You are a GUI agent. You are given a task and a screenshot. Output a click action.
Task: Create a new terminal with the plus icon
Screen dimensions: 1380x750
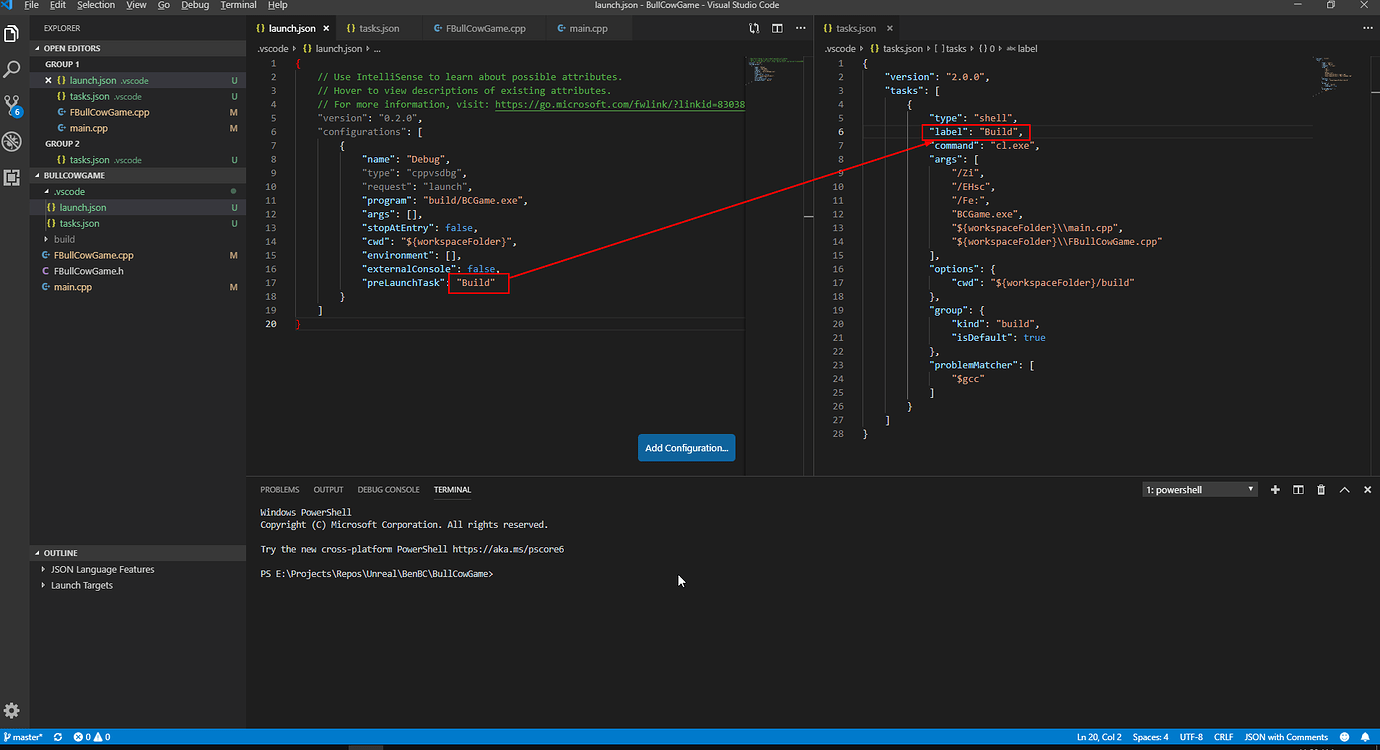pos(1275,489)
